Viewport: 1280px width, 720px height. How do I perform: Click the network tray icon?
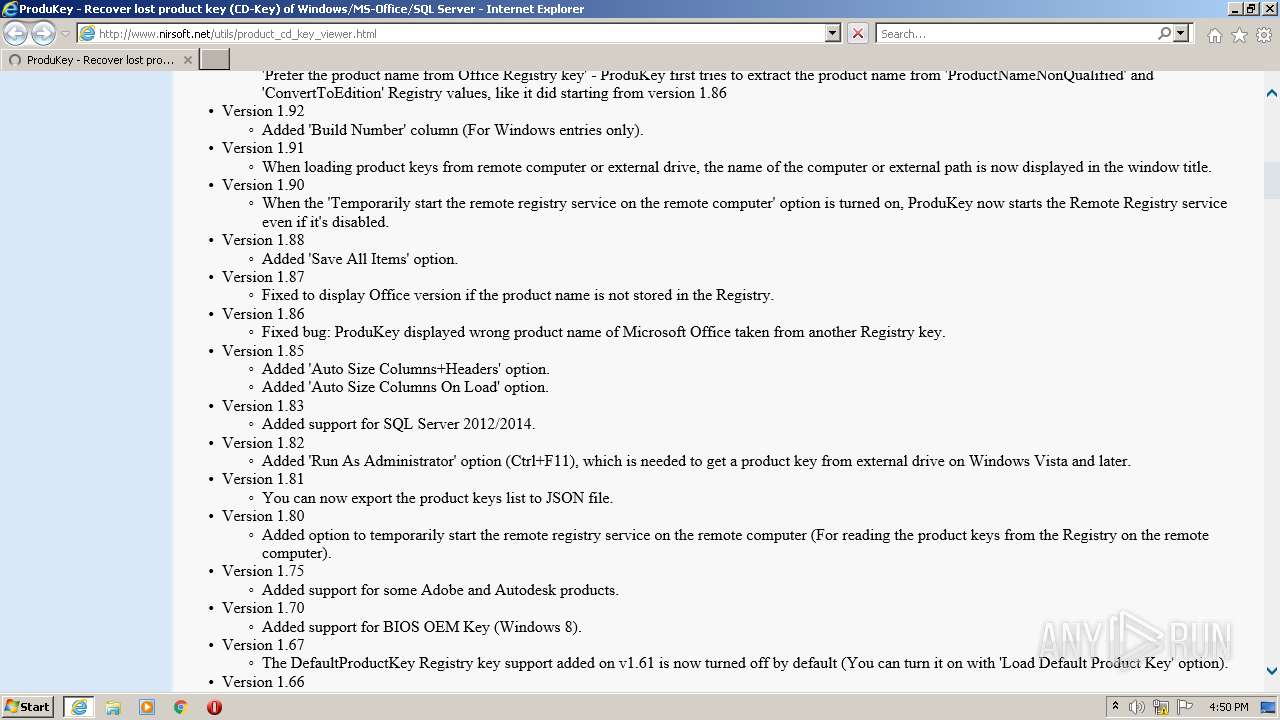(x=1161, y=707)
